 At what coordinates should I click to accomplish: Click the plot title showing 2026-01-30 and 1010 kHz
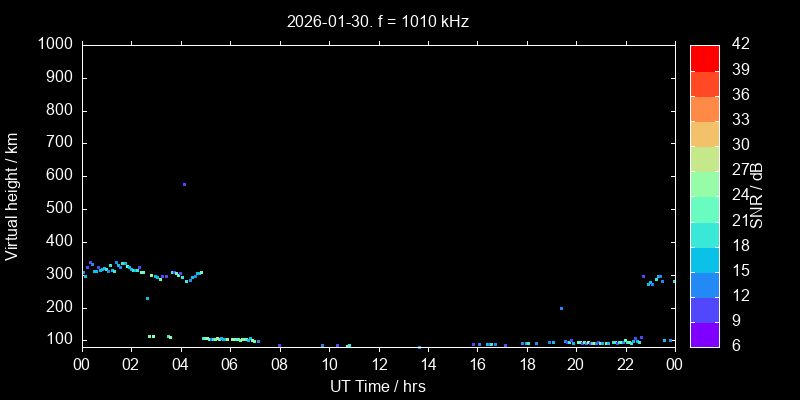(378, 20)
